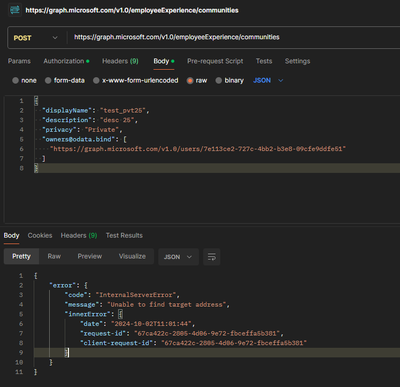The image size is (400, 387).
Task: Switch to the response Body tab
Action: [x=11, y=235]
